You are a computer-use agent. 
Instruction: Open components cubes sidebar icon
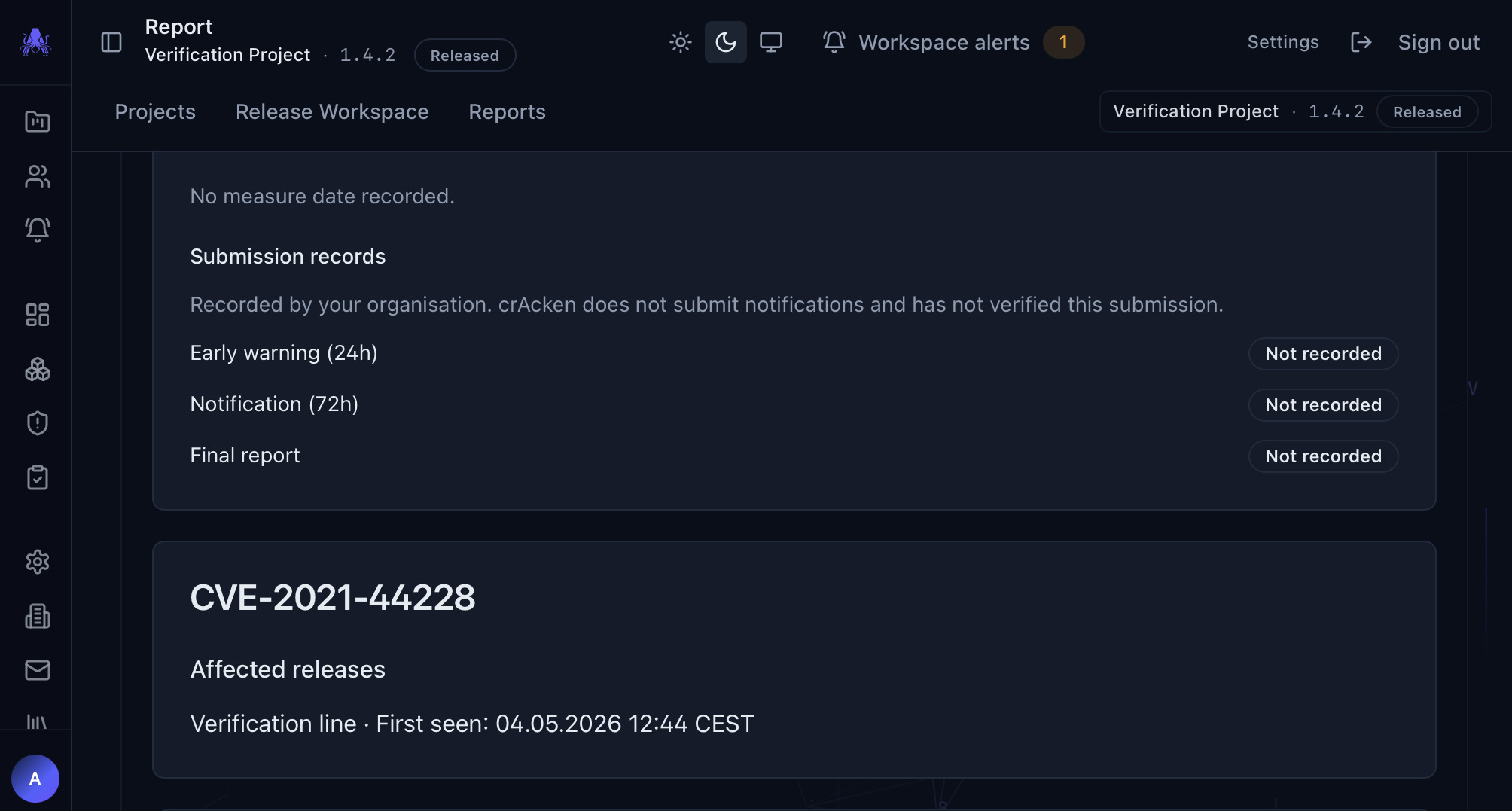[x=37, y=369]
